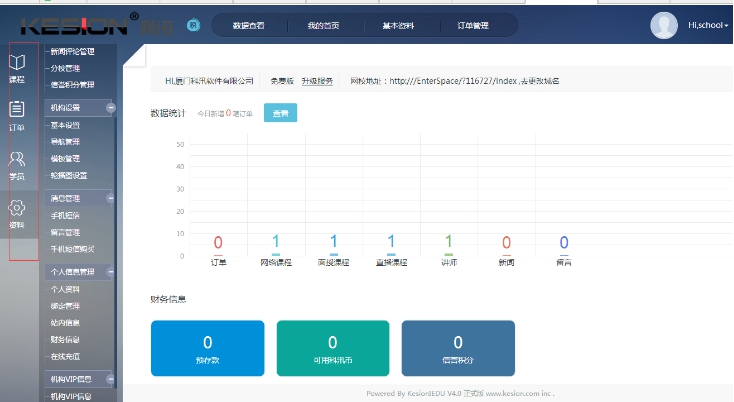Image resolution: width=734 pixels, height=402 pixels.
Task: Select 模板管理 under 机构设置
Action: tap(66, 159)
